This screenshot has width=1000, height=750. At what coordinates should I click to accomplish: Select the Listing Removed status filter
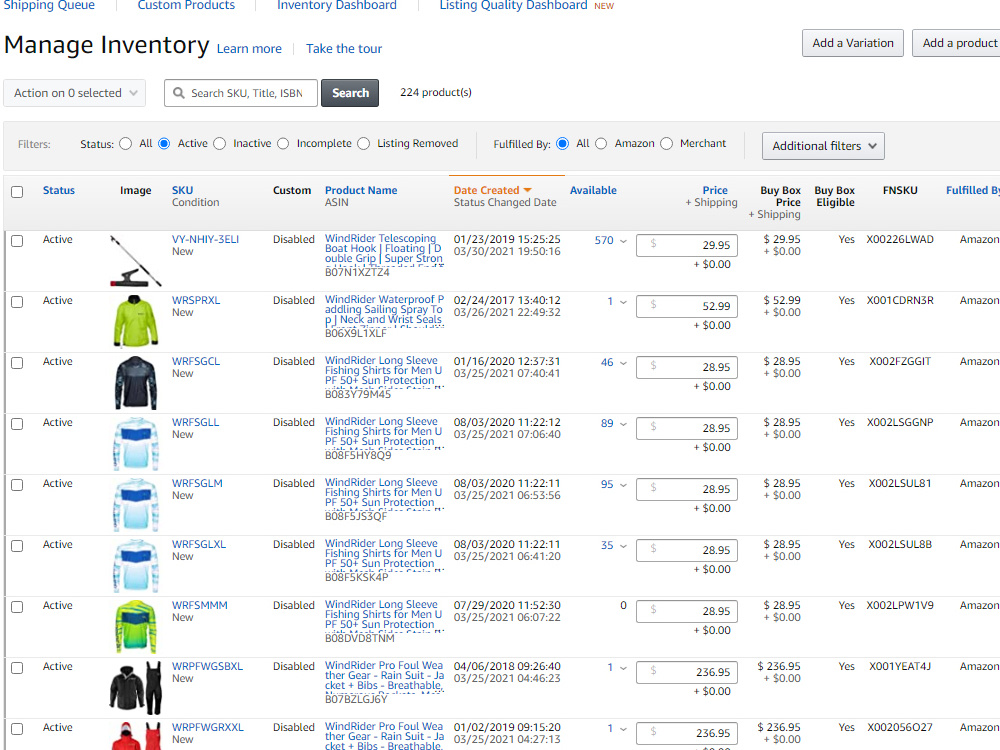[364, 143]
